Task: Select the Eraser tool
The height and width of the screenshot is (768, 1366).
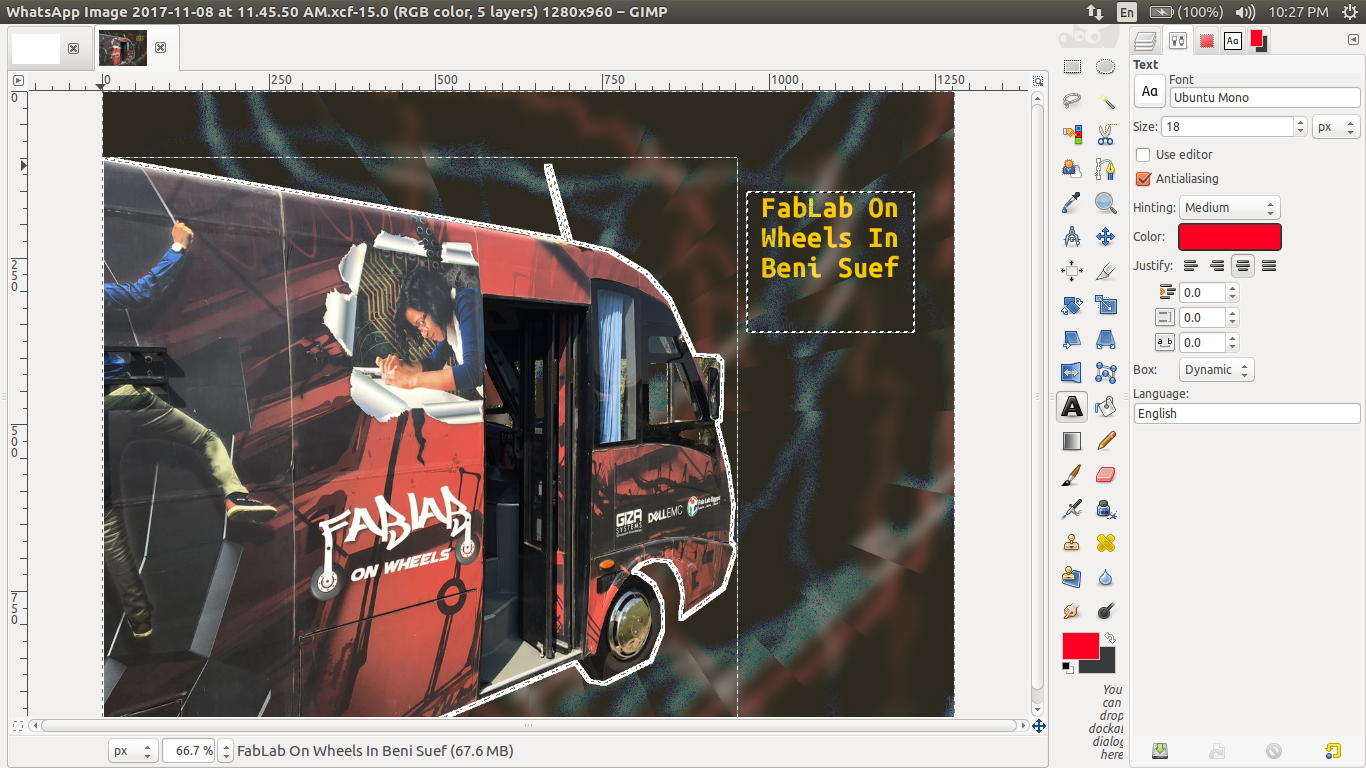Action: (x=1105, y=475)
